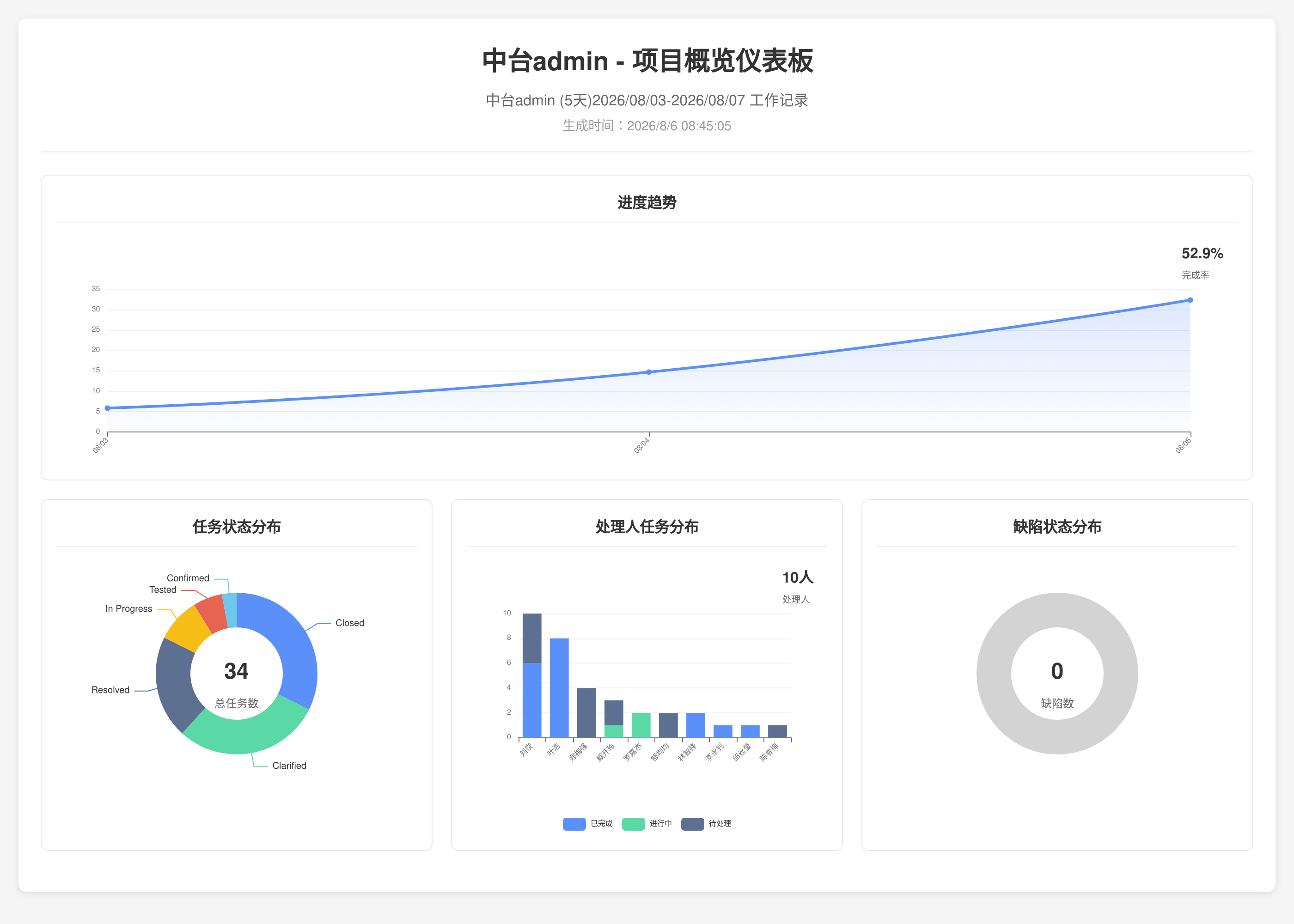This screenshot has height=924, width=1294.
Task: Click the 34 total tasks number
Action: tap(236, 671)
